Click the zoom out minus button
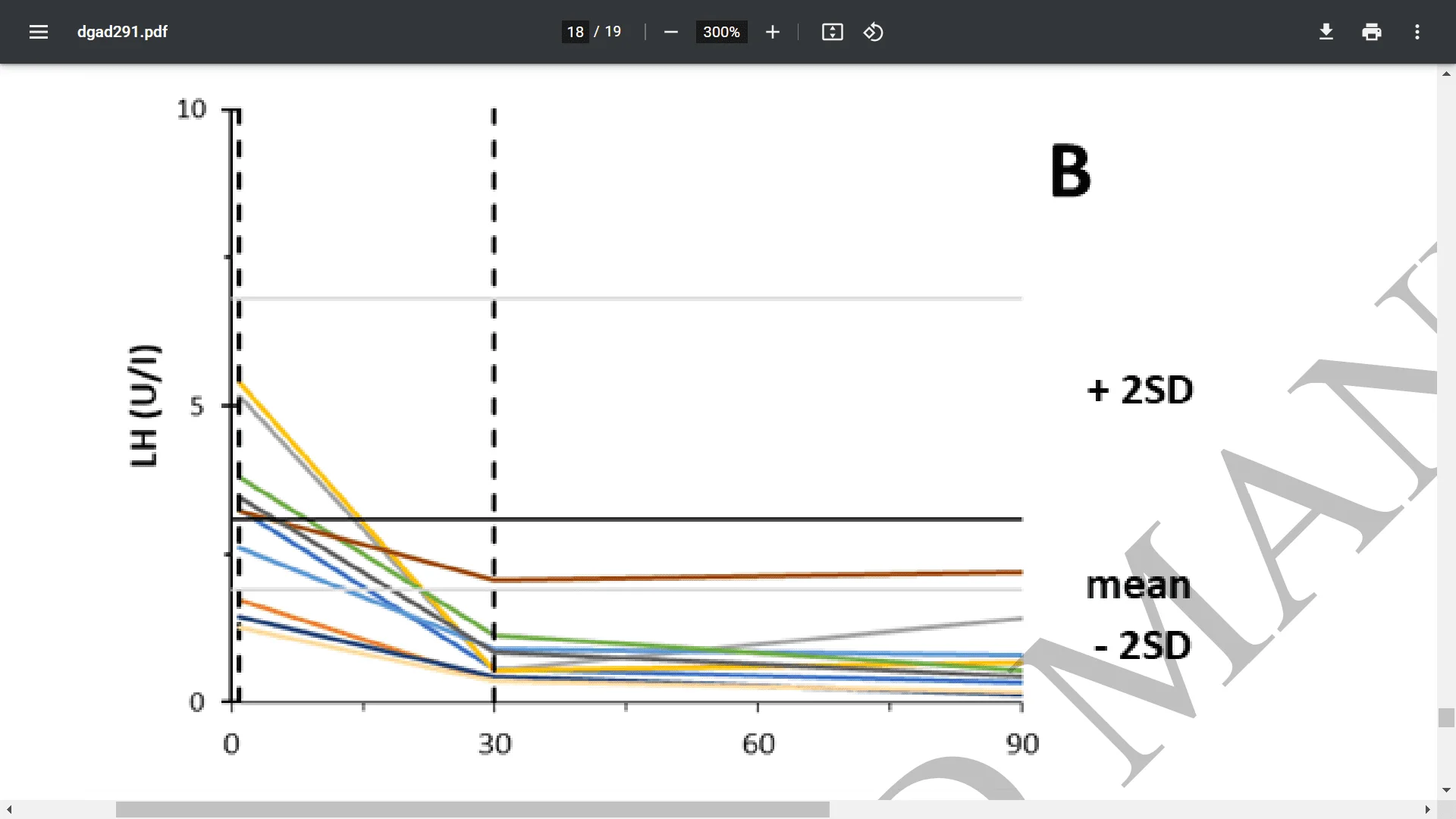 670,32
